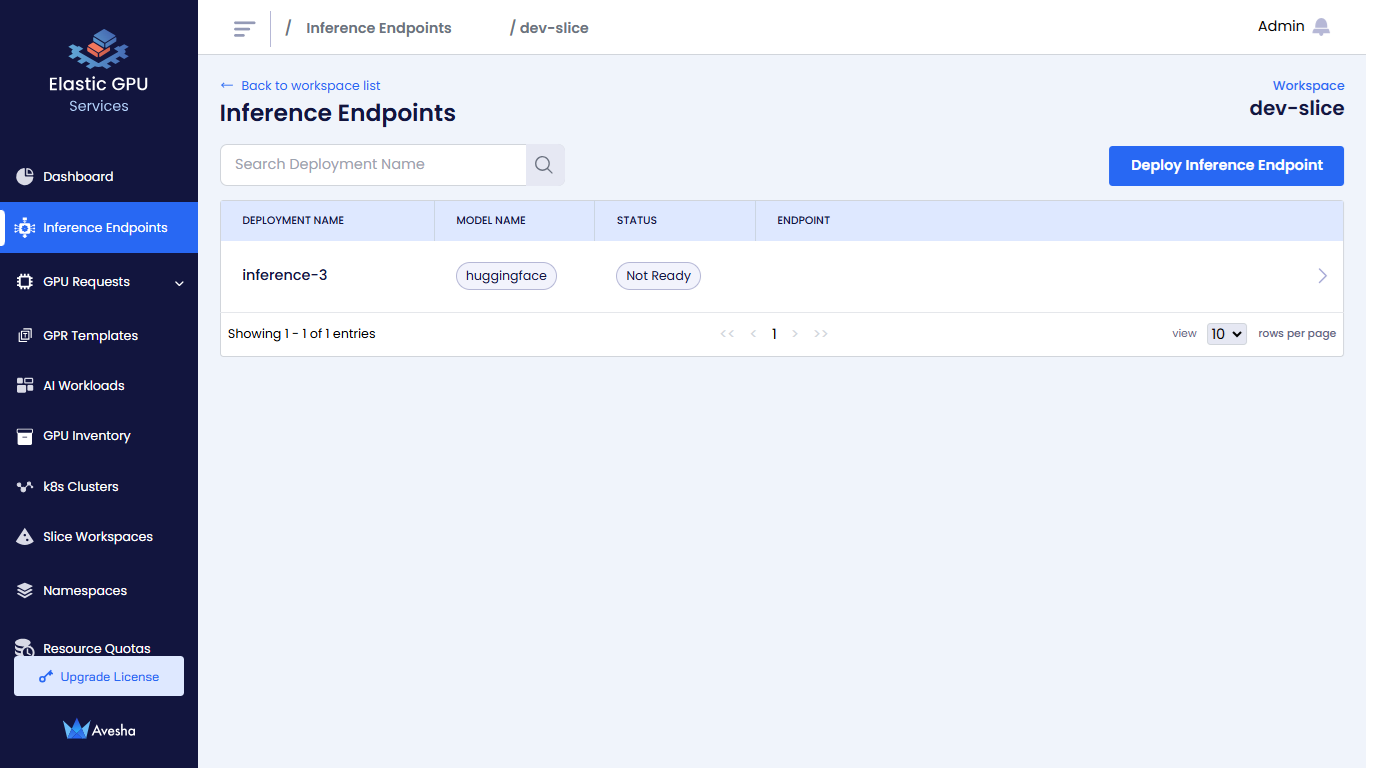Click the GPU Inventory box icon
This screenshot has width=1375, height=782.
(25, 436)
